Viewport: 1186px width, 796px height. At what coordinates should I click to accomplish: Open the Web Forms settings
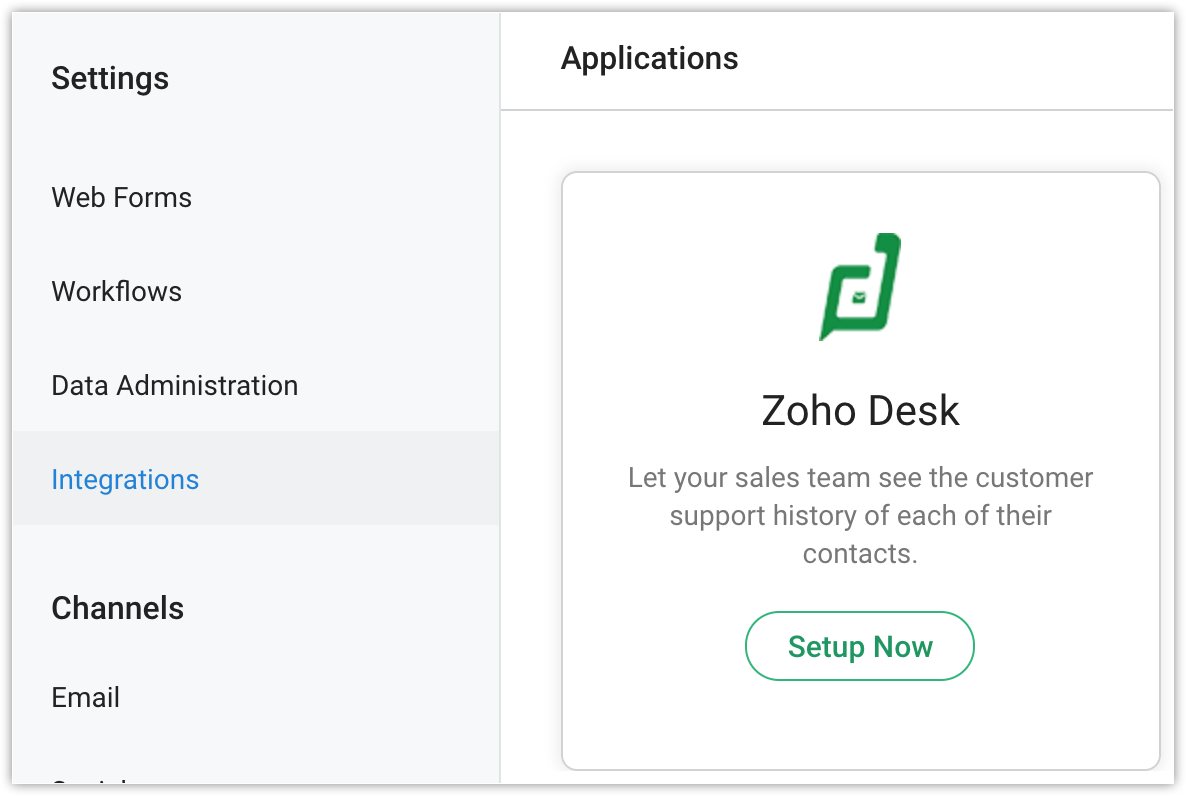(x=121, y=197)
